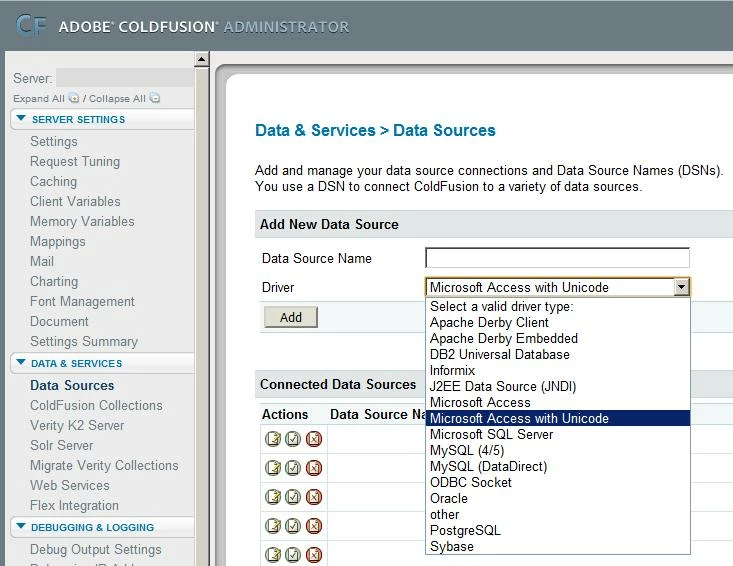Open Font Management page
This screenshot has width=733, height=566.
pyautogui.click(x=82, y=301)
